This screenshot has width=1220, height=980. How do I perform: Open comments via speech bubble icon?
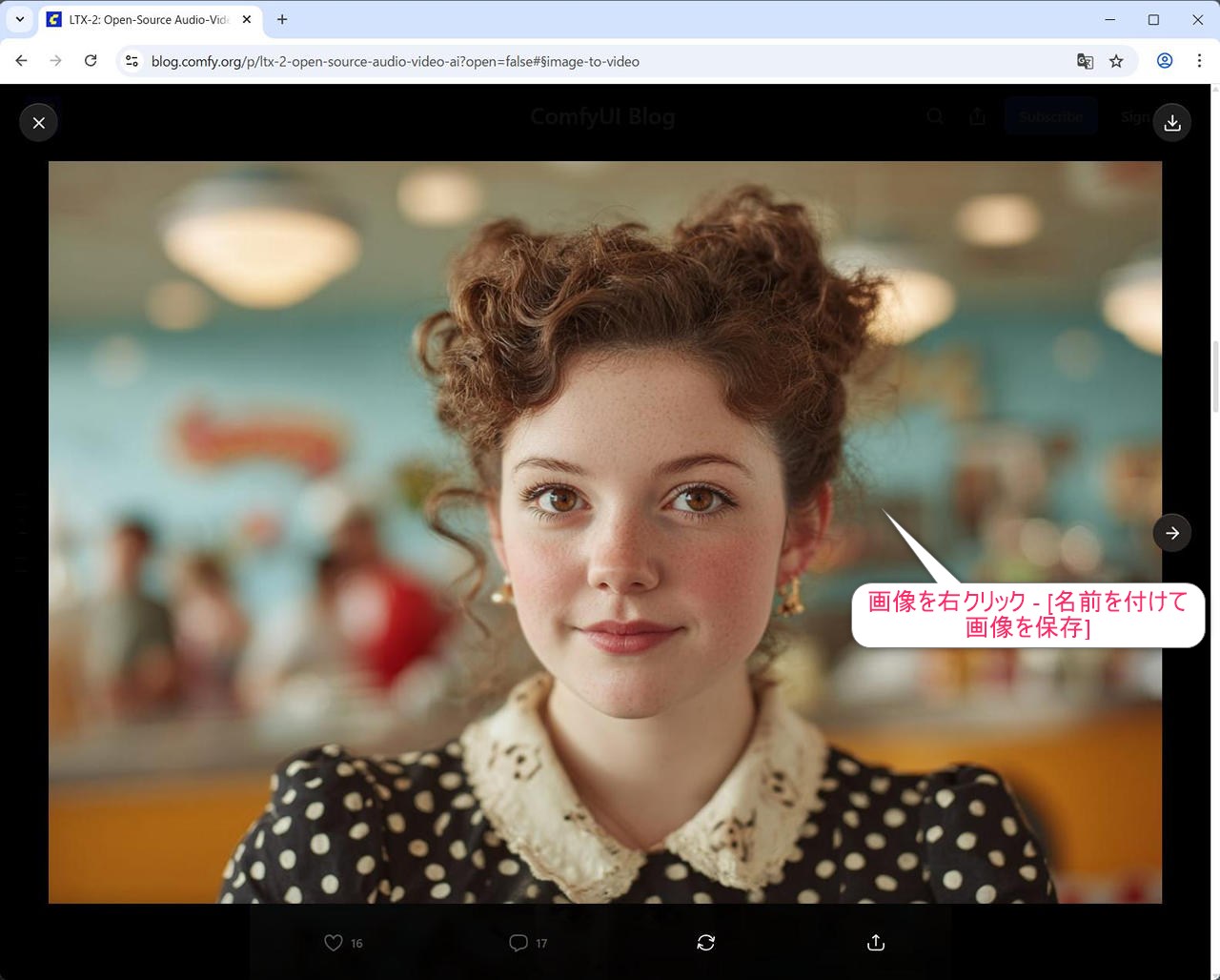(x=518, y=943)
